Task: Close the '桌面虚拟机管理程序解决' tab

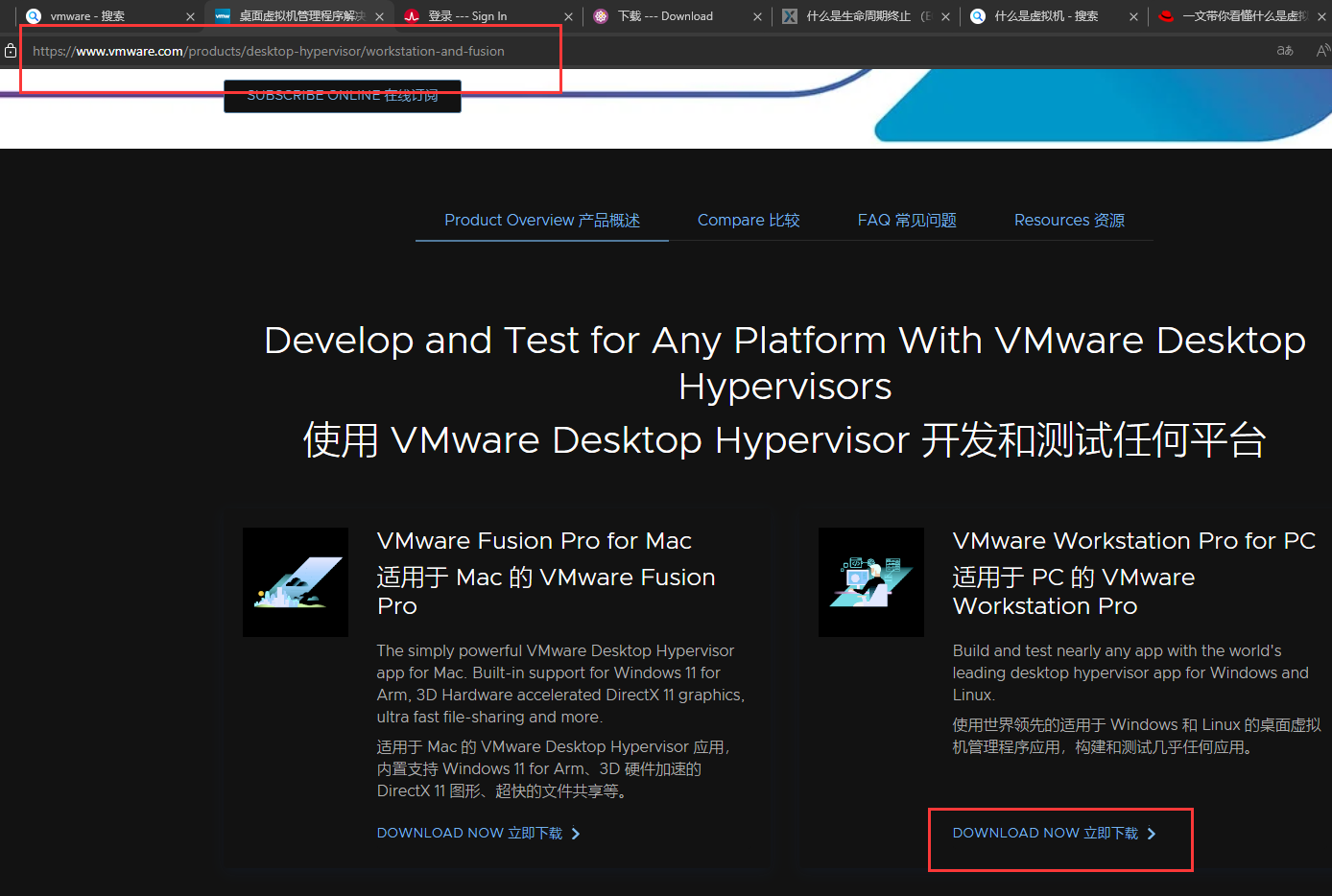Action: click(x=379, y=16)
